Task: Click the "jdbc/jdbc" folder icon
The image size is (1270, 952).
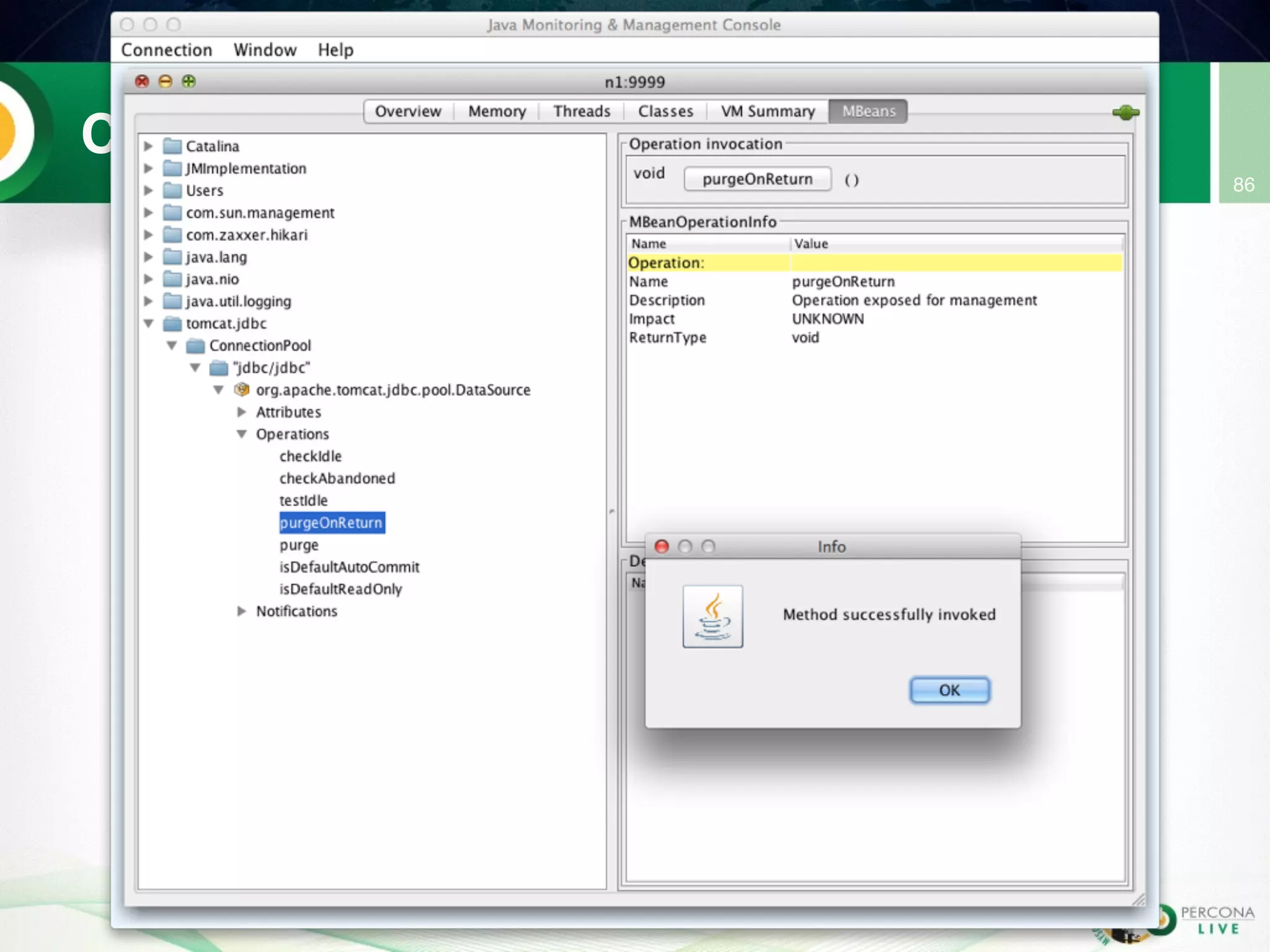Action: 218,368
